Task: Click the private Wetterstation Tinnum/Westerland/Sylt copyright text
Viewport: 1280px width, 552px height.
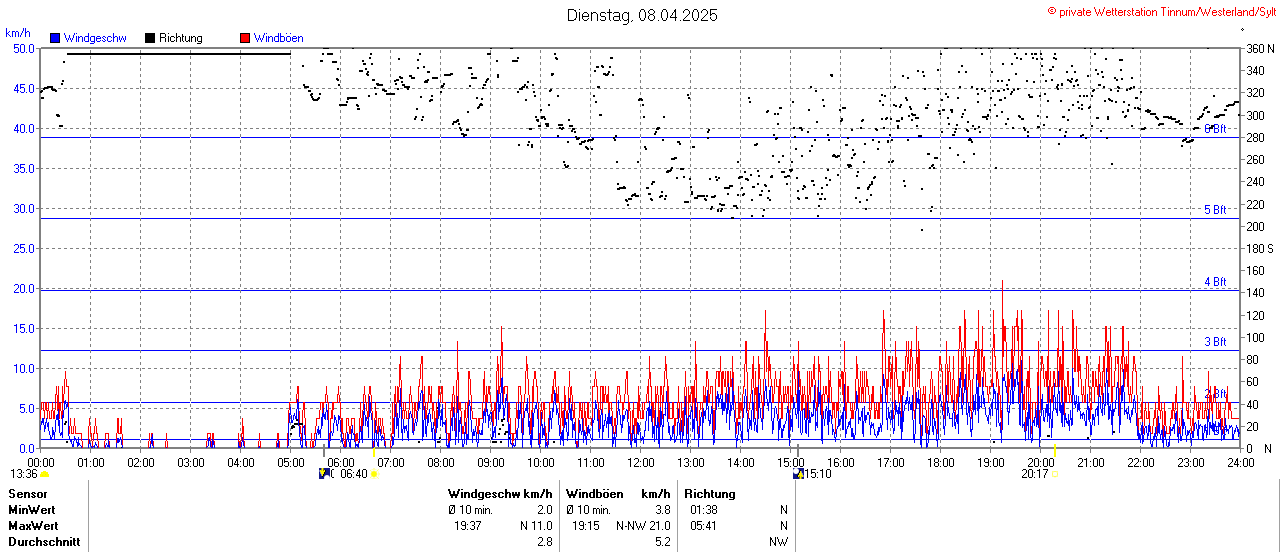Action: tap(1162, 11)
